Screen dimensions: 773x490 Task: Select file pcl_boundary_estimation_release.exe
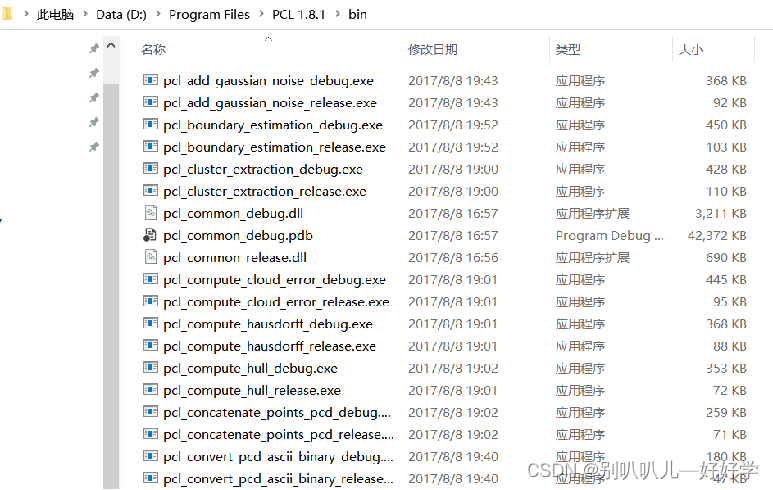[275, 147]
